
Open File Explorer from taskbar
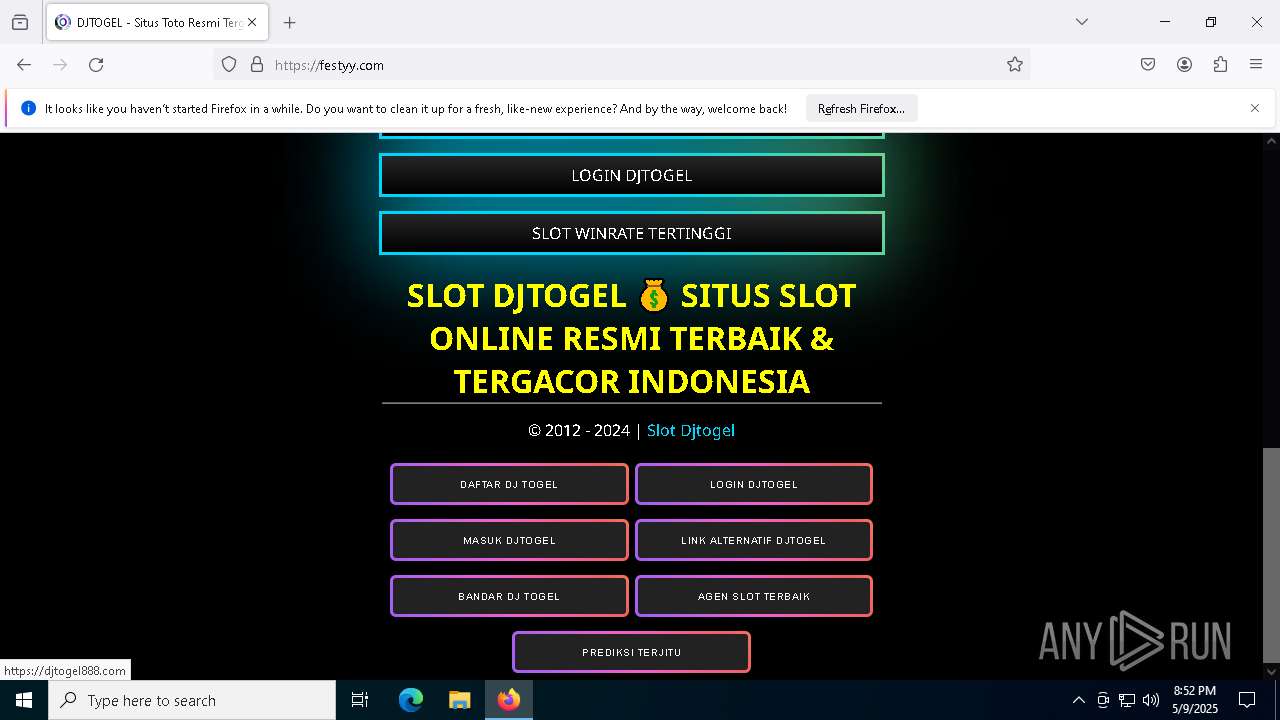tap(459, 700)
